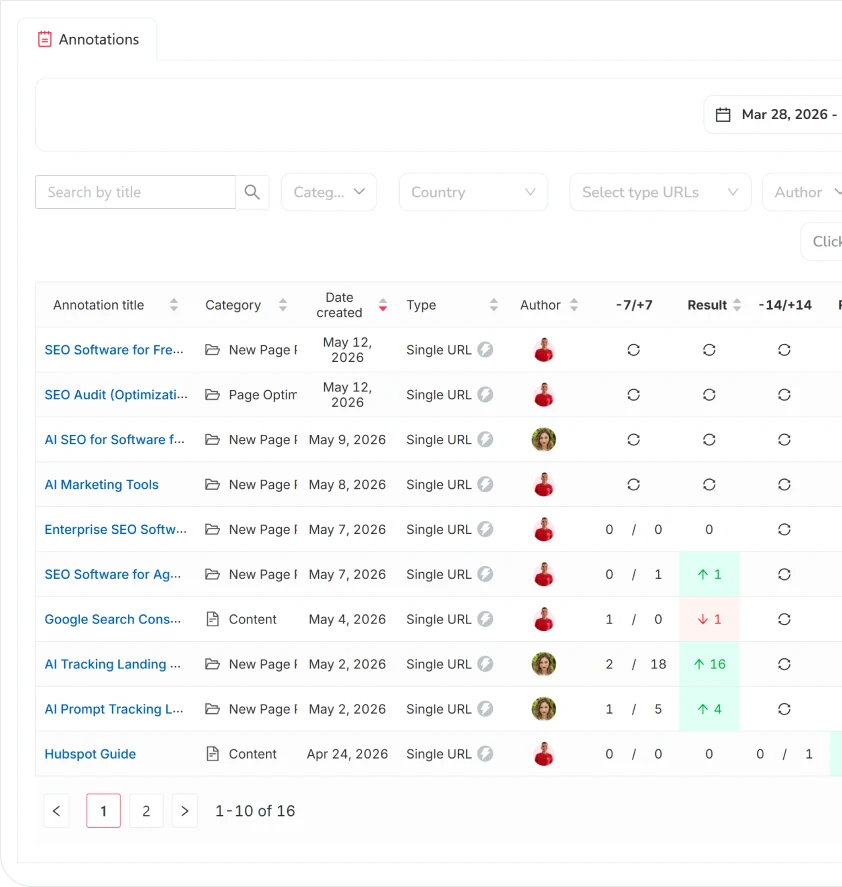Viewport: 842px width, 887px height.
Task: Click -14/+14 refresh icon in AI Marketing Tools row
Action: 784,485
